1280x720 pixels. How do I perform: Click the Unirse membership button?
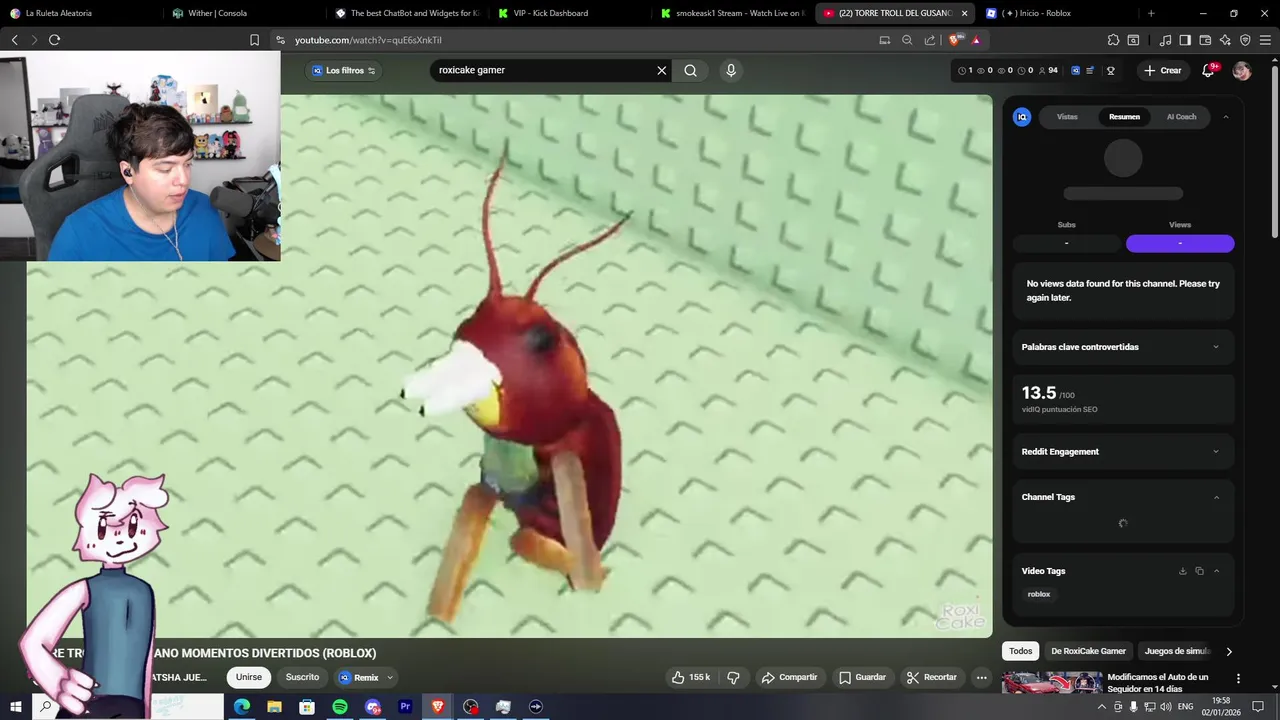[248, 677]
